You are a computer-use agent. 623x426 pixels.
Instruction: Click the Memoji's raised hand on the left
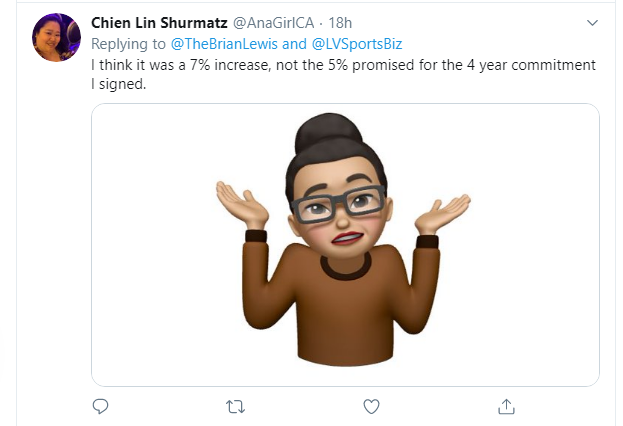click(239, 204)
